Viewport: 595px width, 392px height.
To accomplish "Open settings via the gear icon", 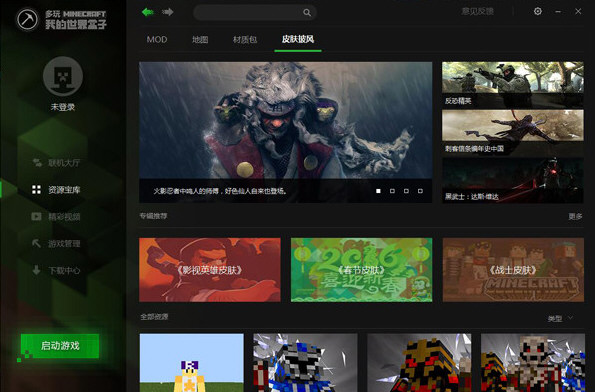I will [537, 11].
